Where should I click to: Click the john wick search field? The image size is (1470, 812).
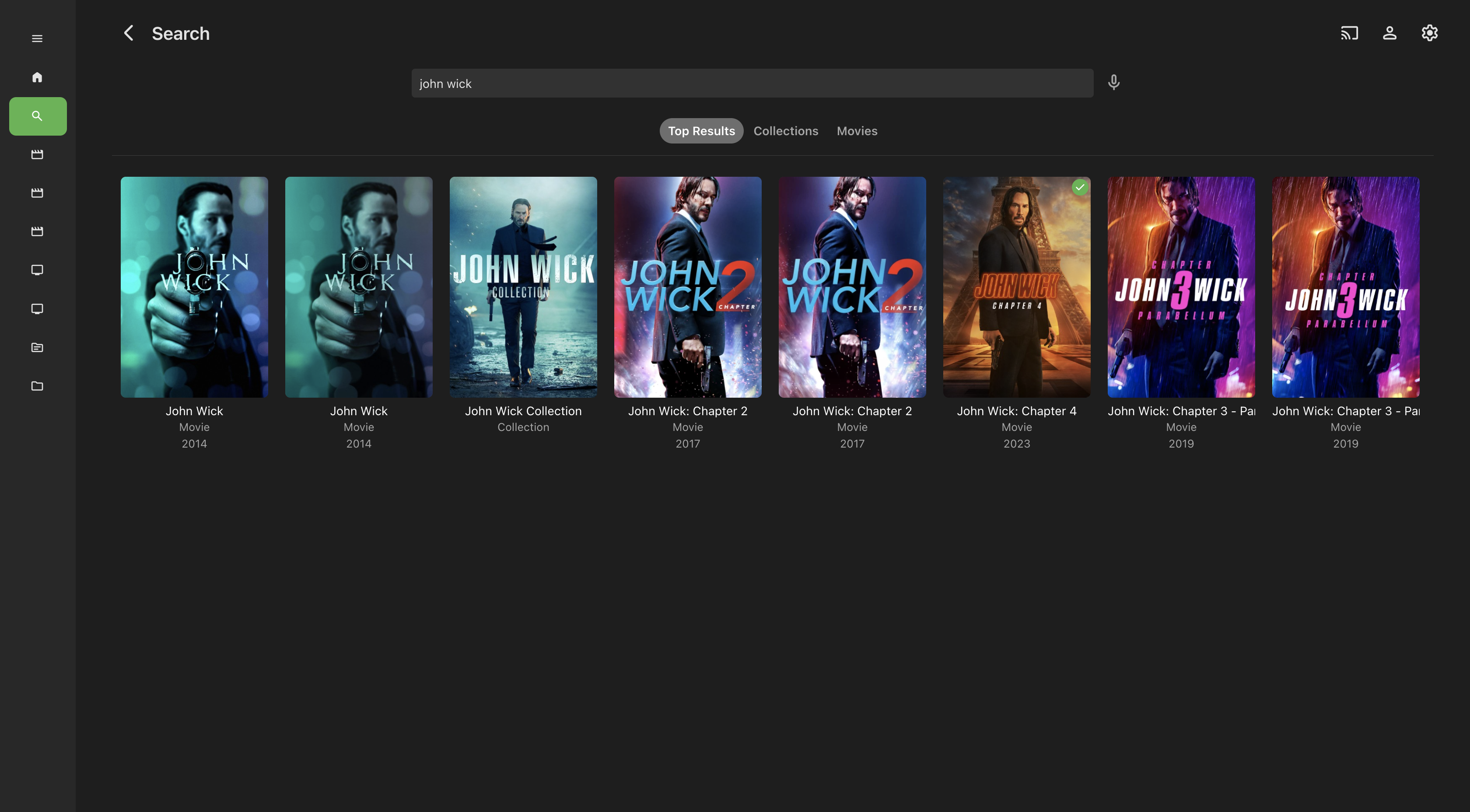752,83
